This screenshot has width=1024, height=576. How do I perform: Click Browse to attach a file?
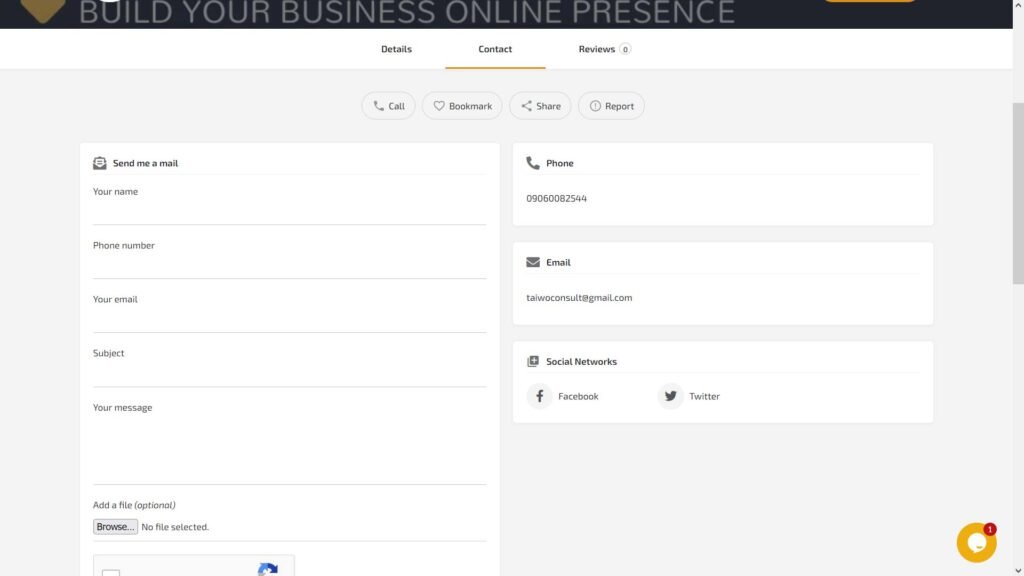pos(114,526)
